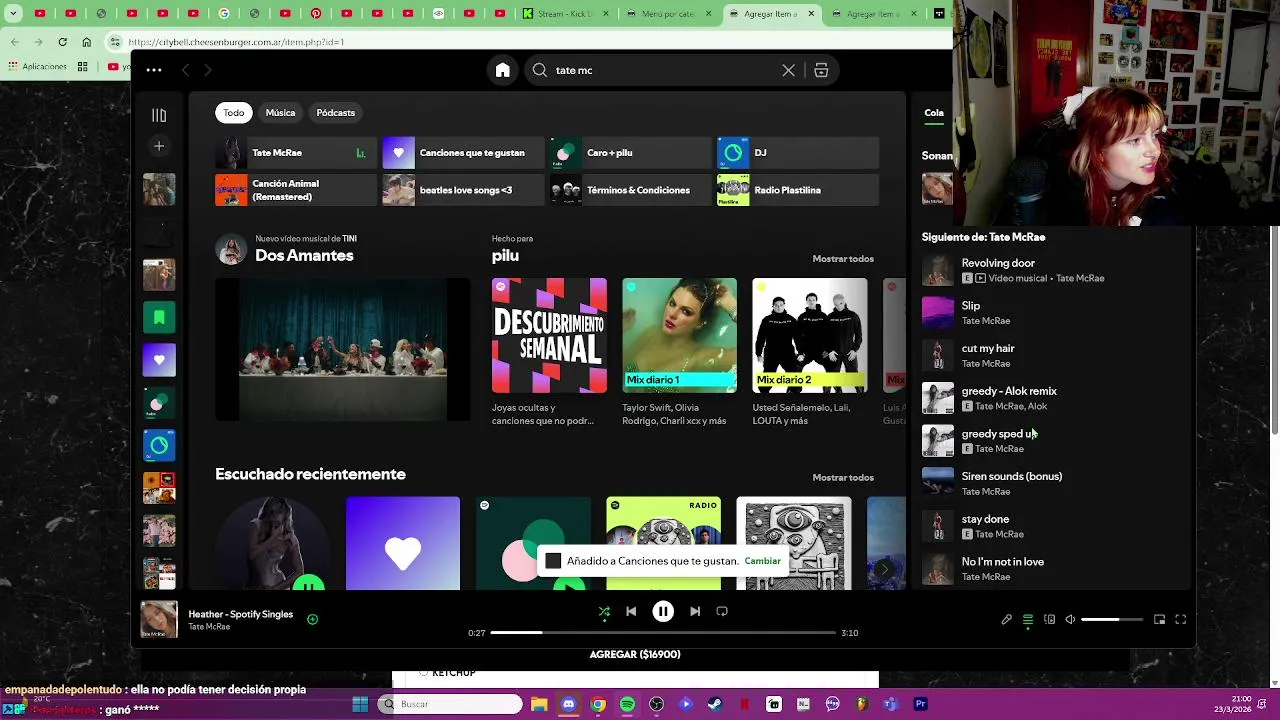Clear the 'tate mc' search text

pyautogui.click(x=788, y=70)
